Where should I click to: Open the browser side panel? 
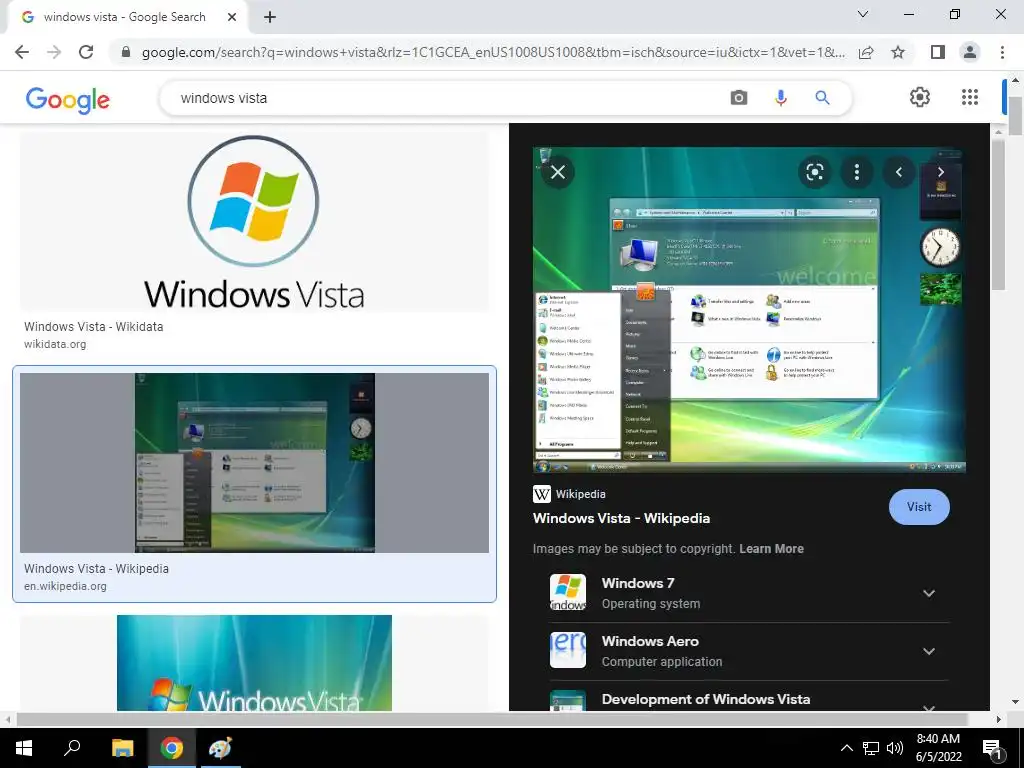pos(938,52)
